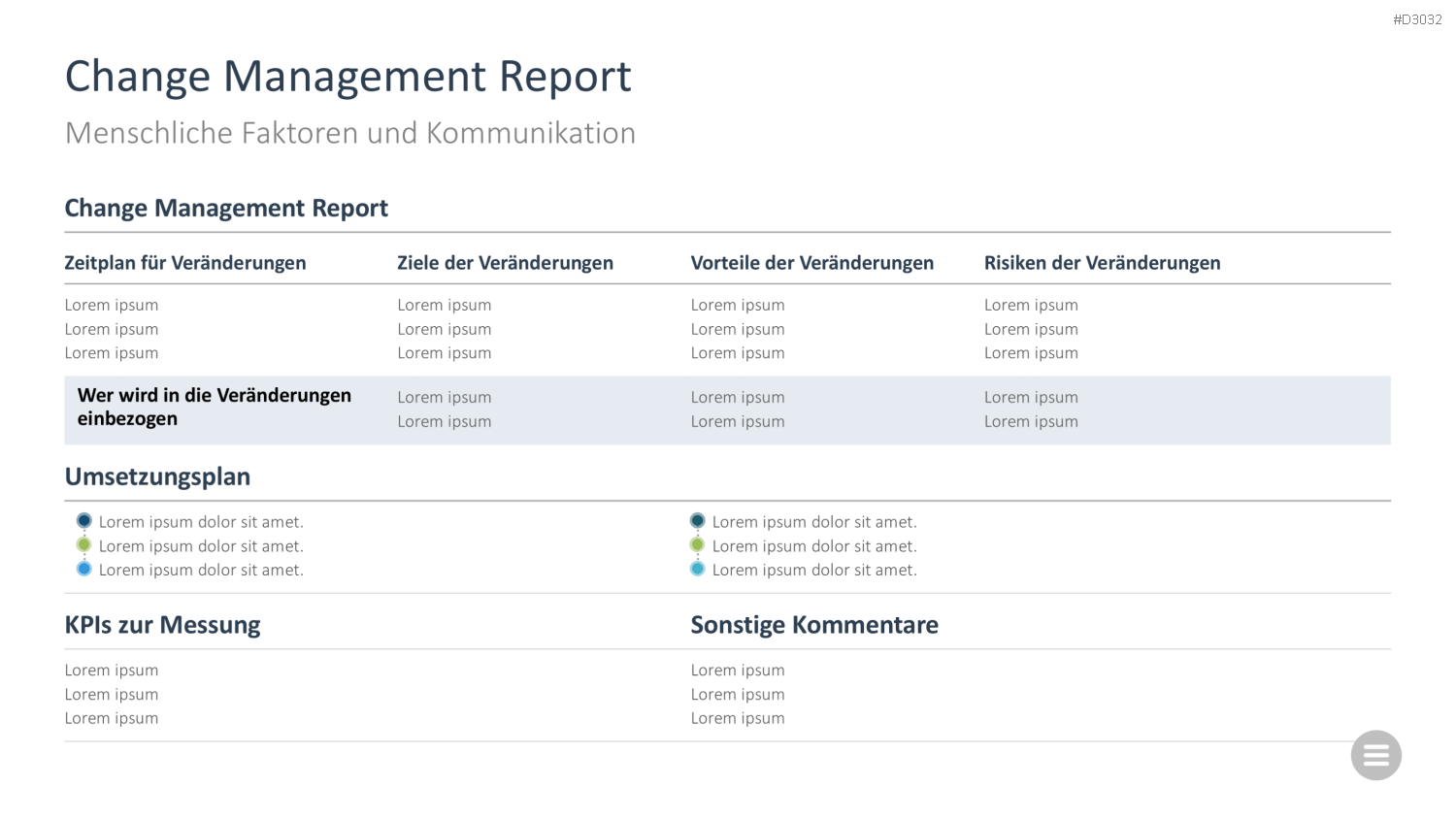Select column header 'Risiken der Veränderungen'

[x=1103, y=263]
